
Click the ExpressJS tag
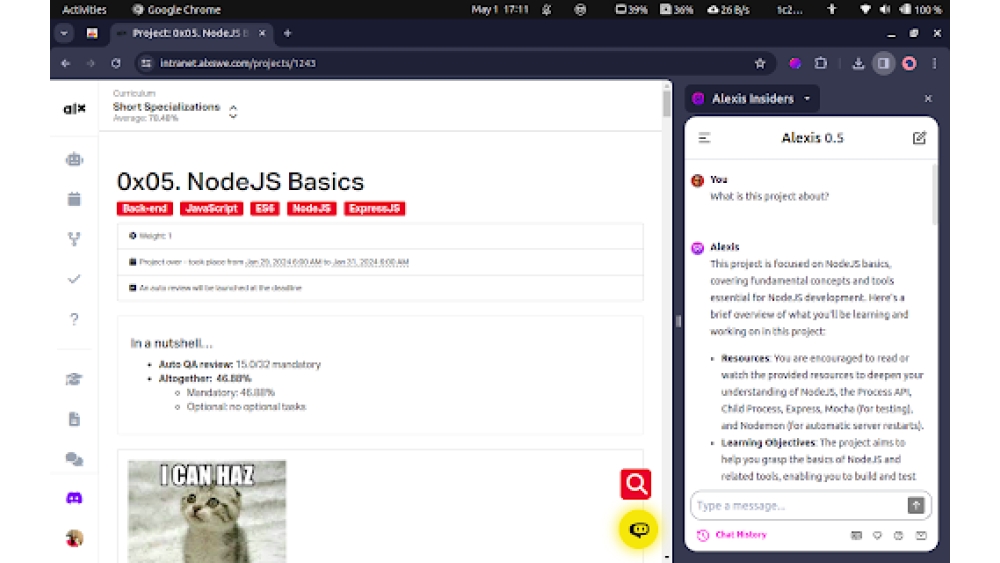374,208
